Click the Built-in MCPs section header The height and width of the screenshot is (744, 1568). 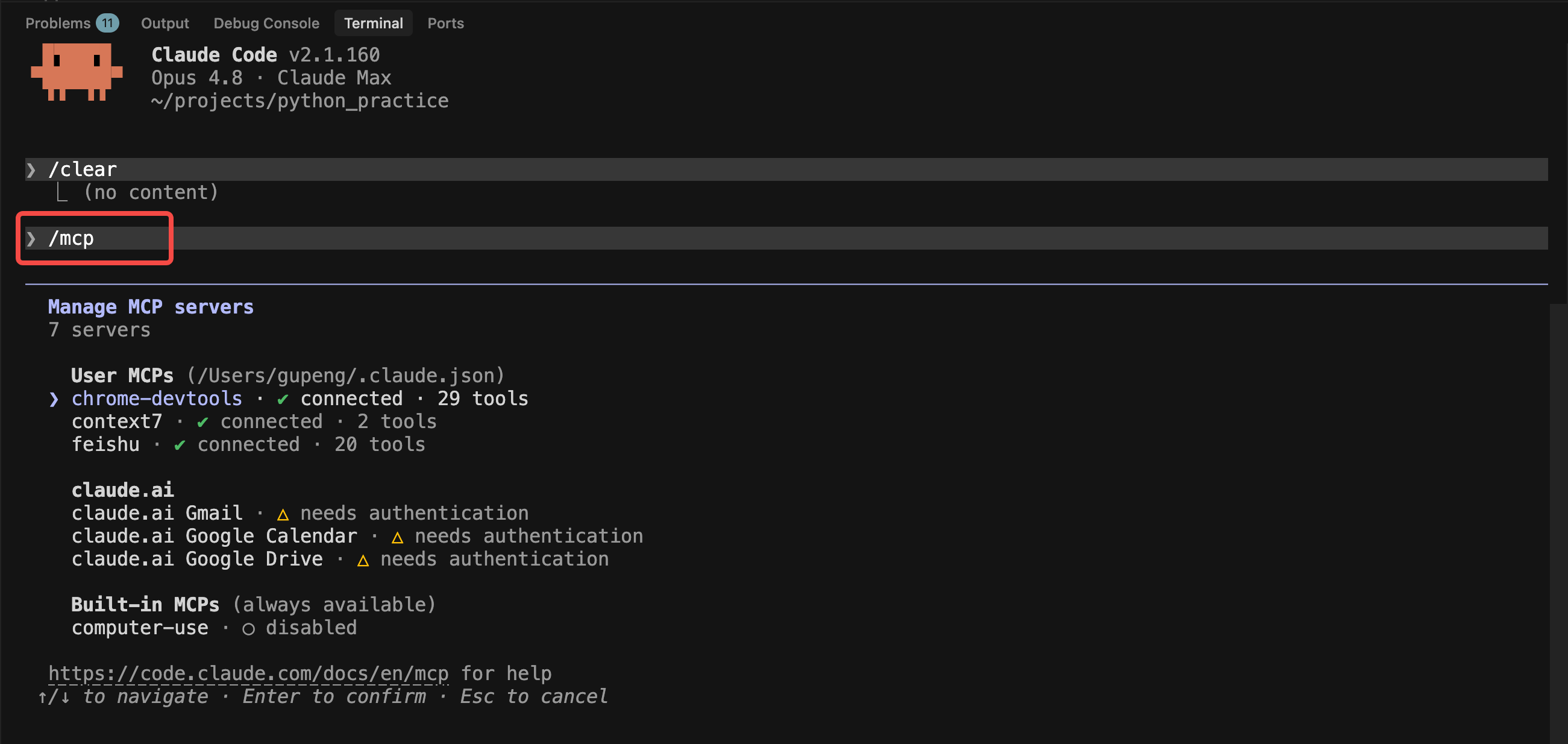point(253,605)
